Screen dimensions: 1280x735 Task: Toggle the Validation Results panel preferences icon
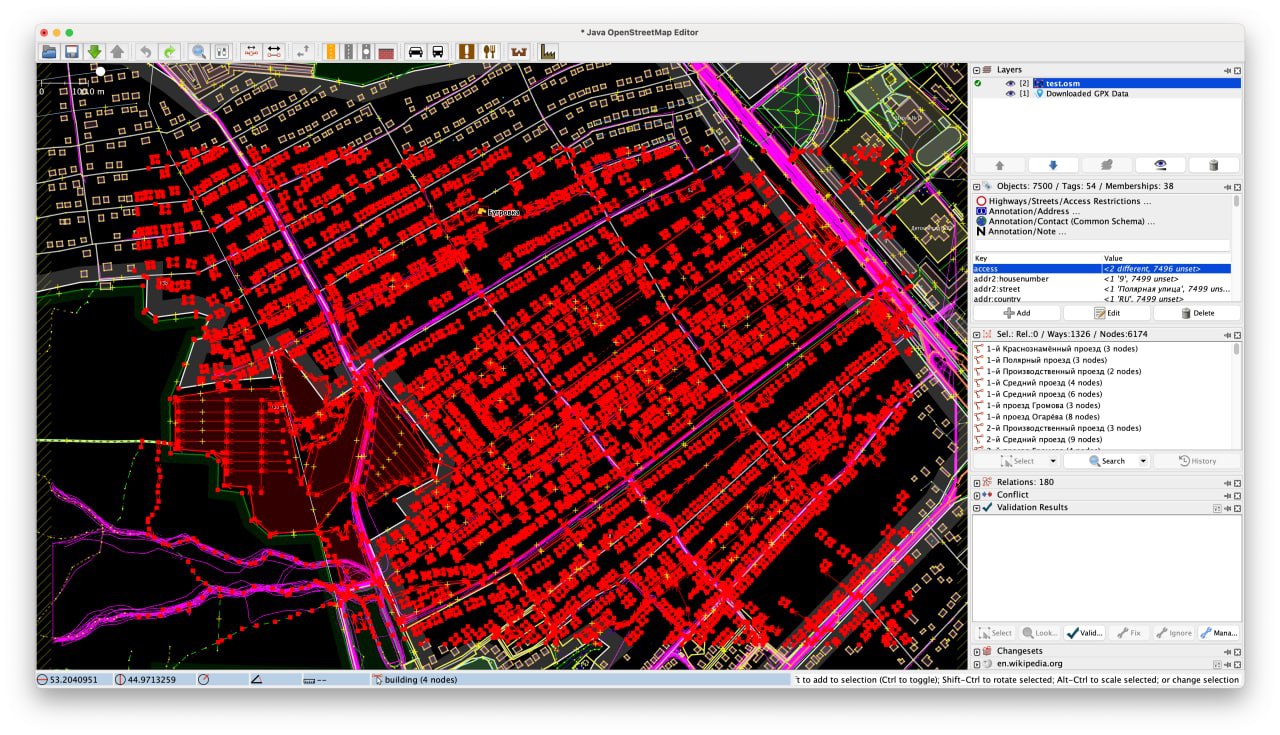click(1217, 508)
